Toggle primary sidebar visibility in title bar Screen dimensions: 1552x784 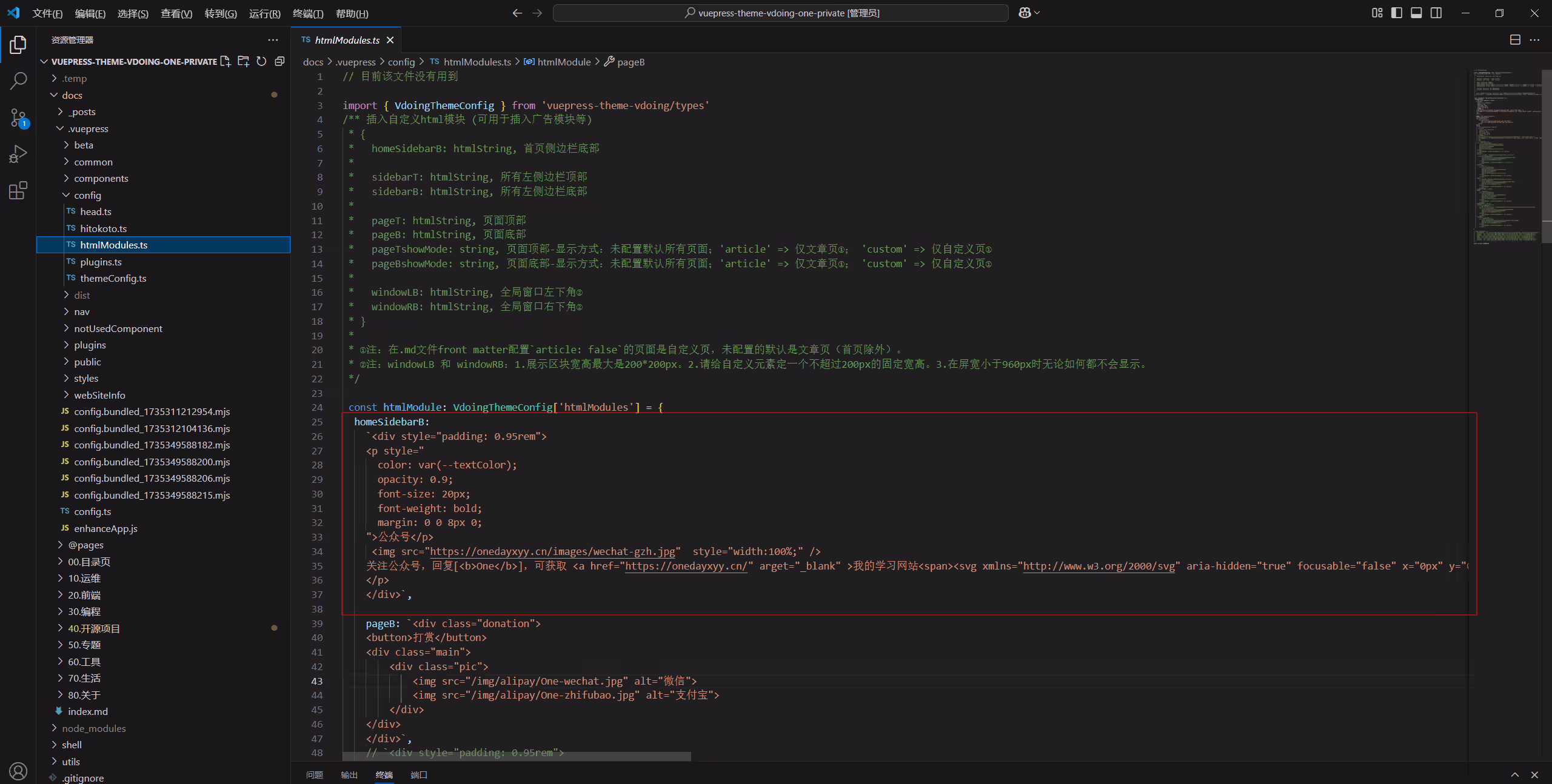(x=1397, y=13)
